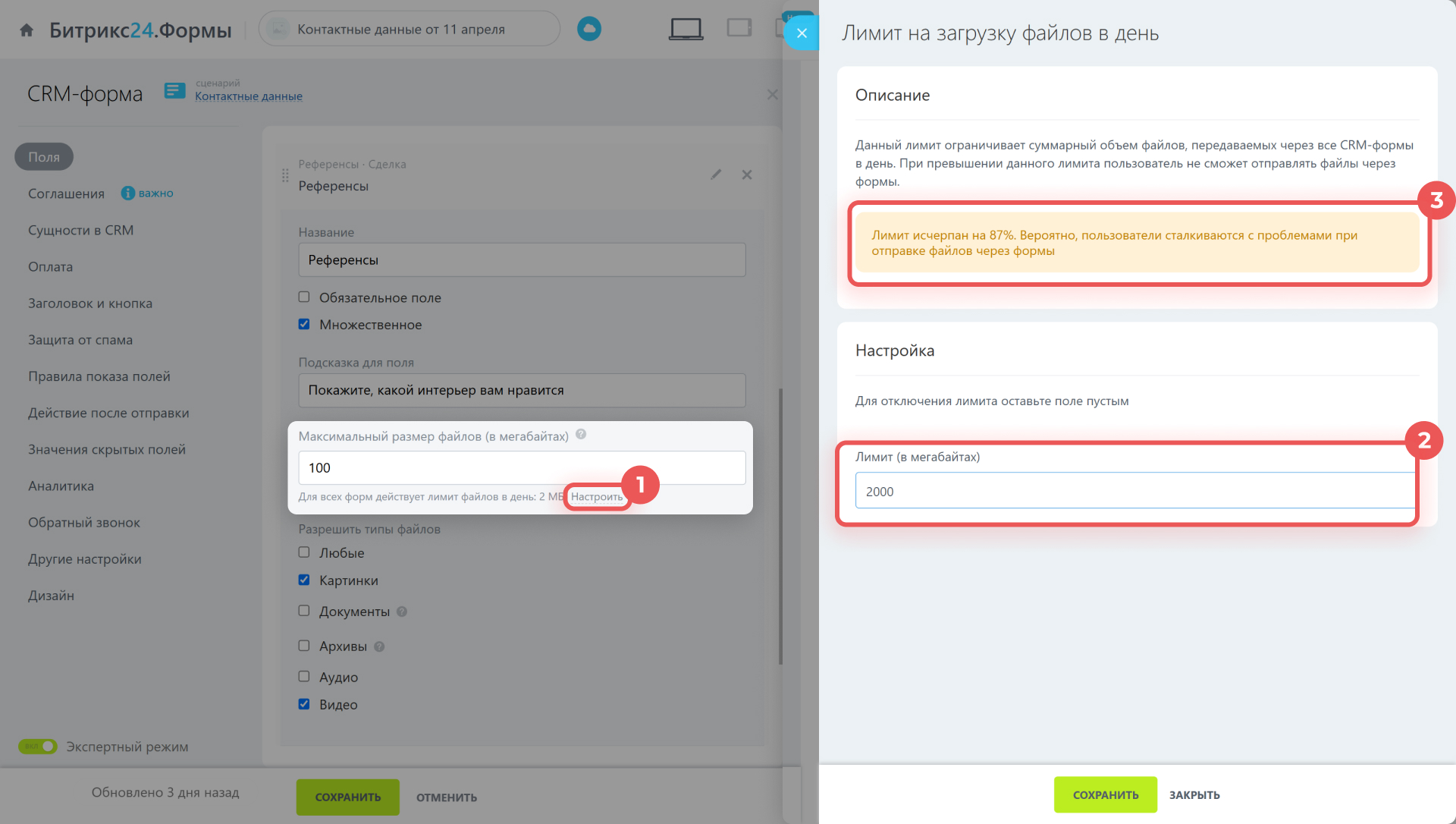Click the help icon beside max file size
This screenshot has height=824, width=1456.
581,435
